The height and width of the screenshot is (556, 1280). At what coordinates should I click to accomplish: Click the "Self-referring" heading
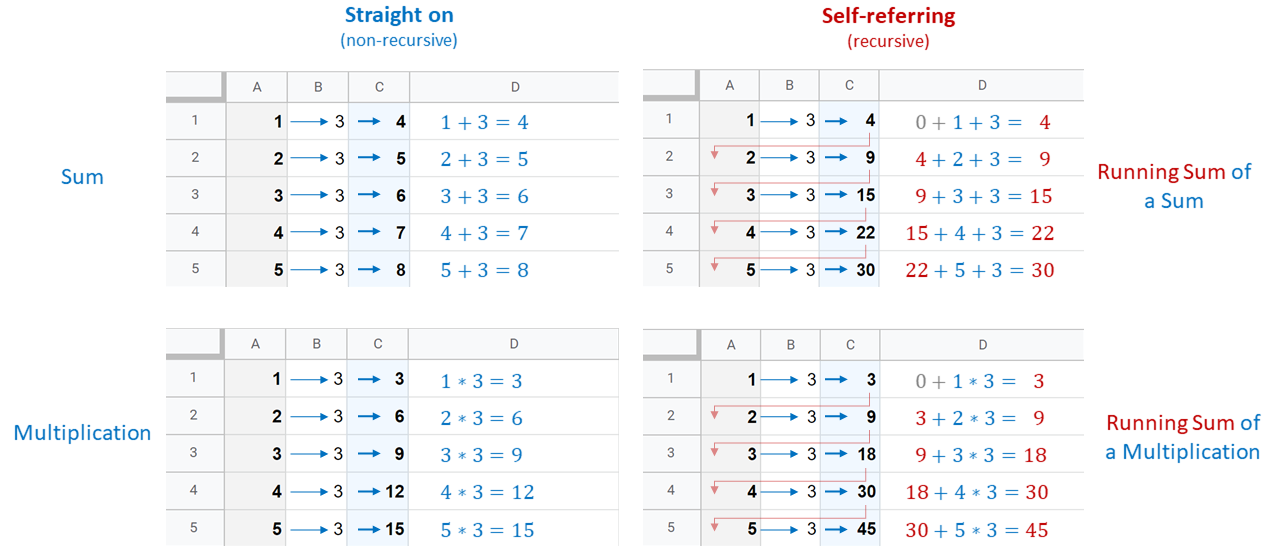[x=888, y=16]
